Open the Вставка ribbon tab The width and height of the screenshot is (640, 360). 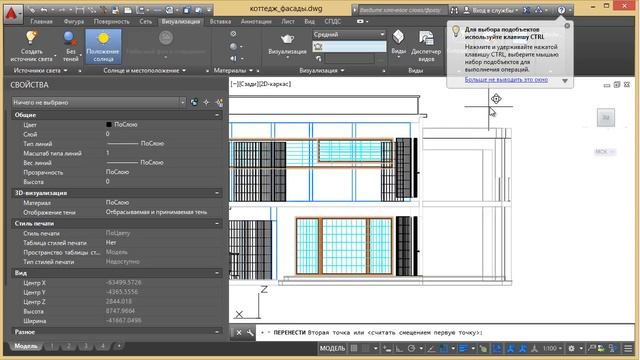[220, 22]
